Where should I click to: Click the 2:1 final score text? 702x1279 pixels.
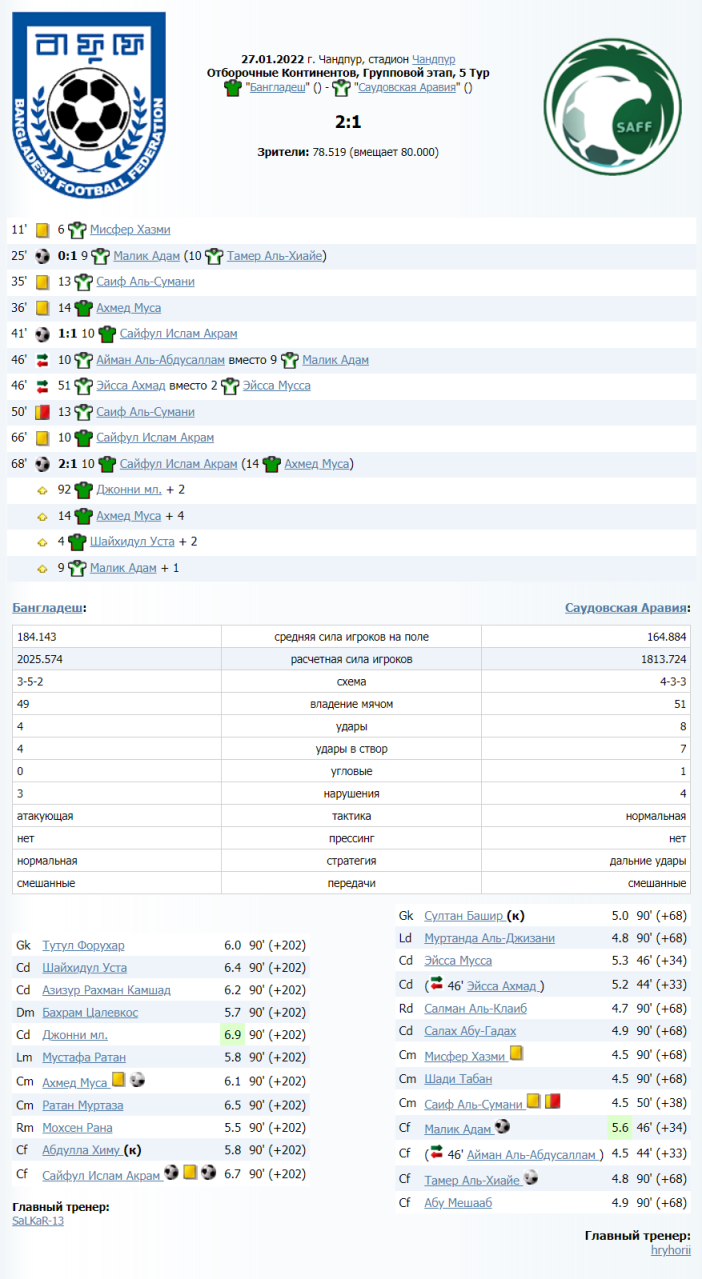348,122
